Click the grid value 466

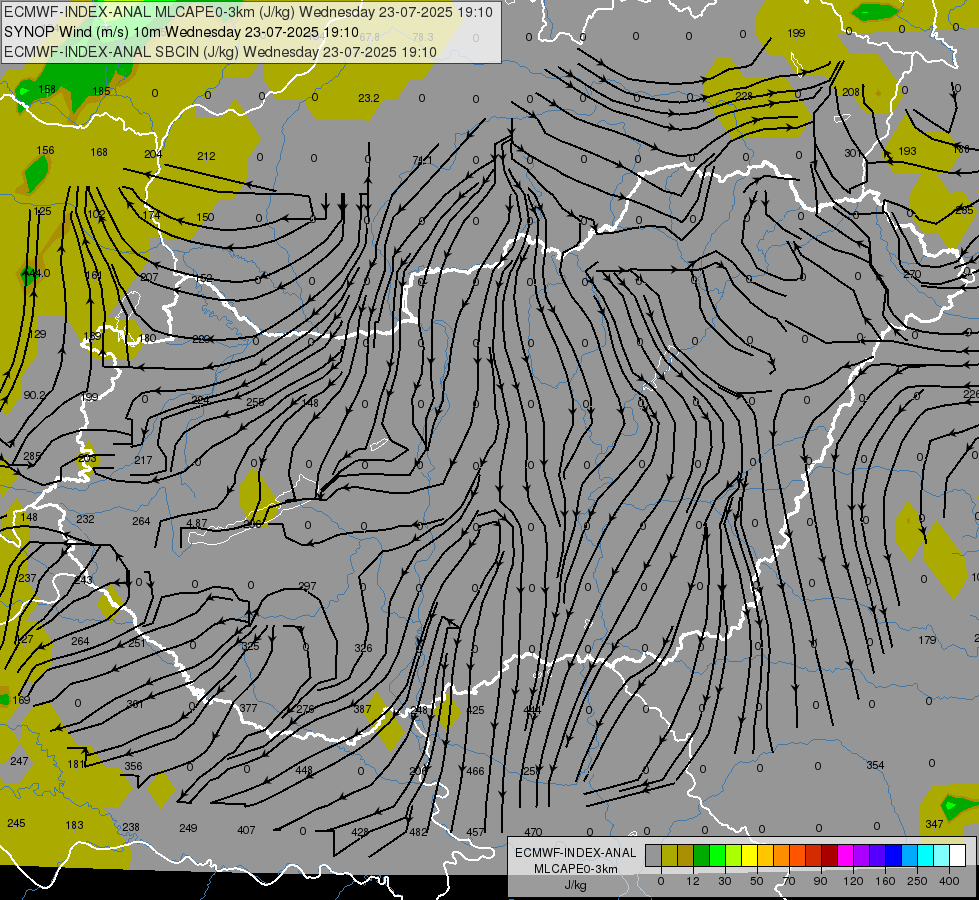[475, 771]
